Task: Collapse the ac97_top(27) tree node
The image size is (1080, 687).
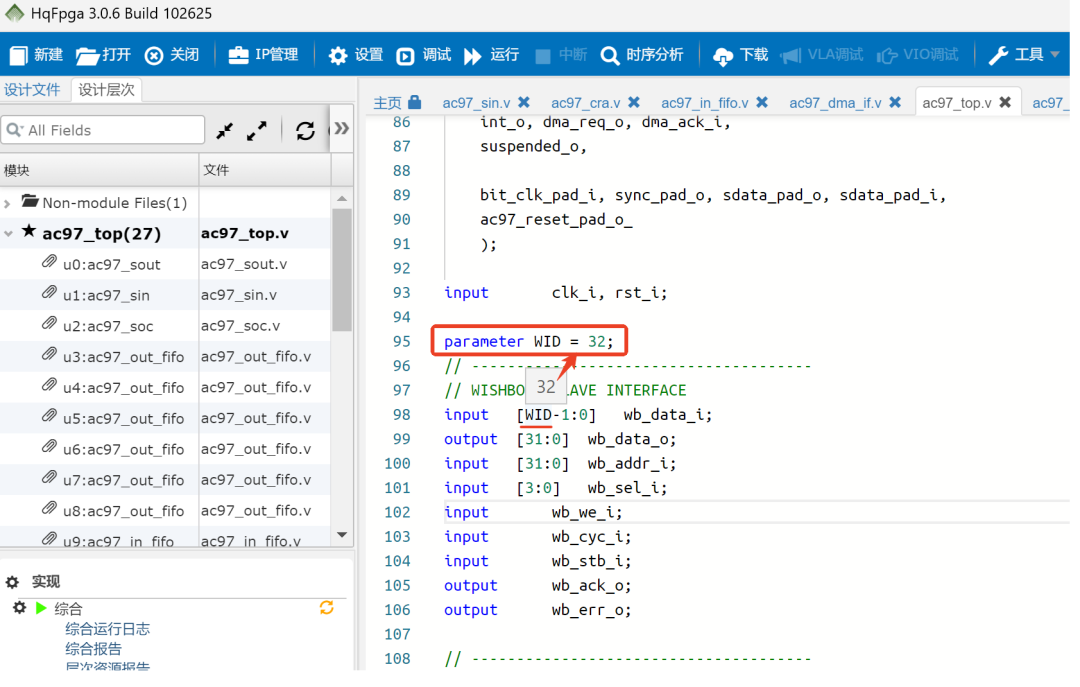Action: coord(8,233)
